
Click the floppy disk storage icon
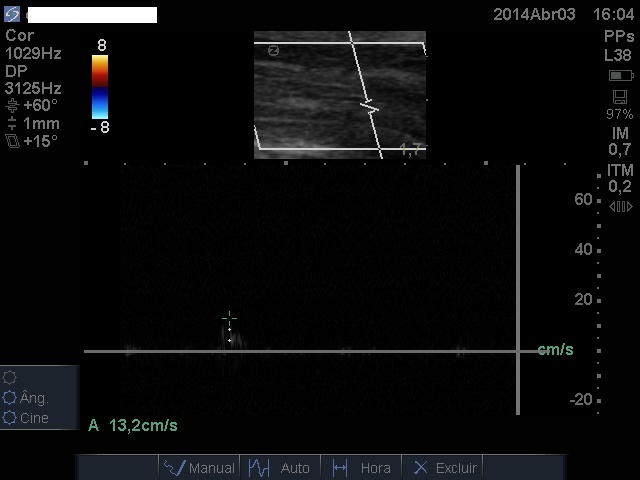pyautogui.click(x=620, y=97)
